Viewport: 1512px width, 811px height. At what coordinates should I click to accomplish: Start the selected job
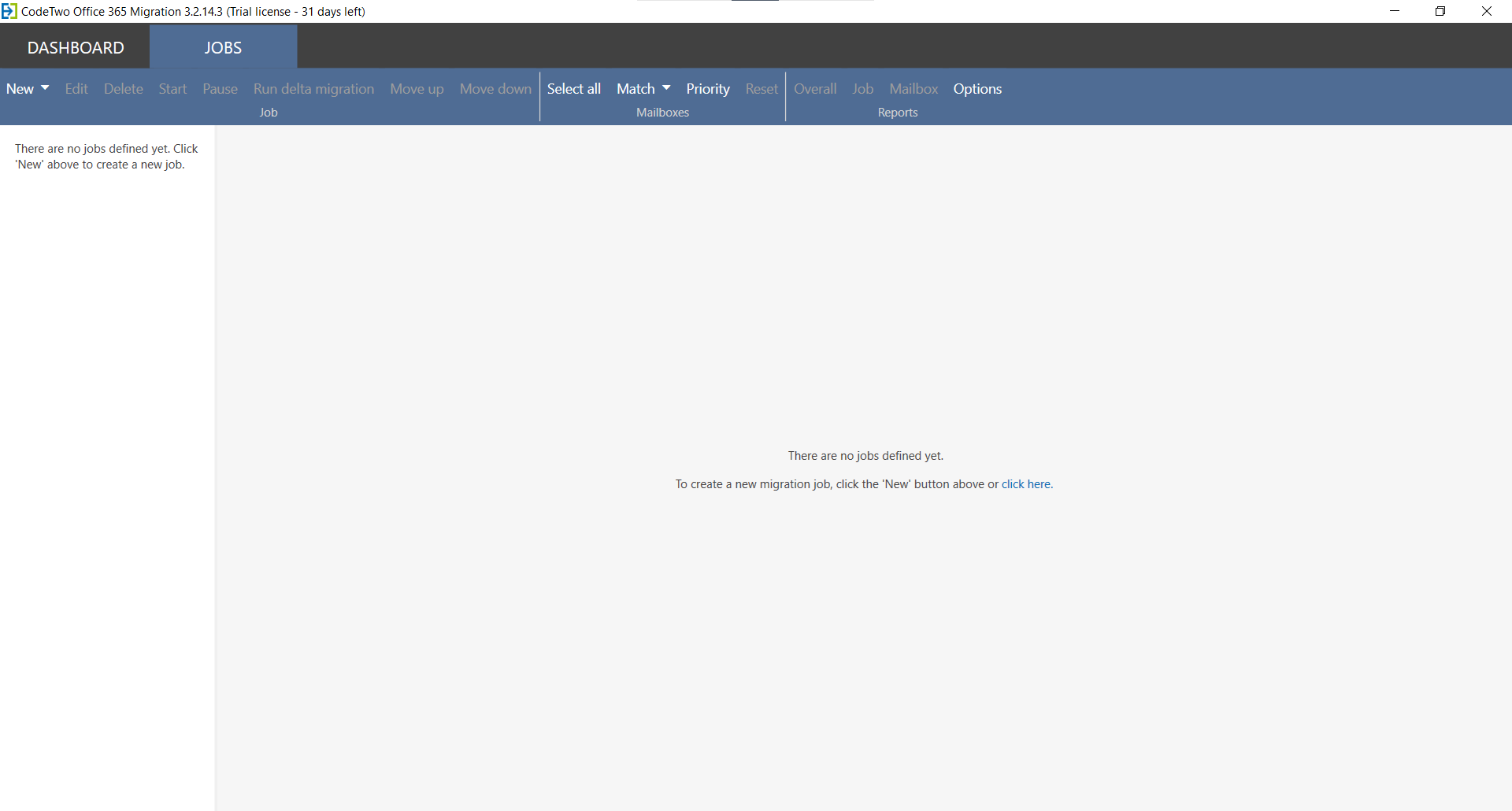coord(172,89)
